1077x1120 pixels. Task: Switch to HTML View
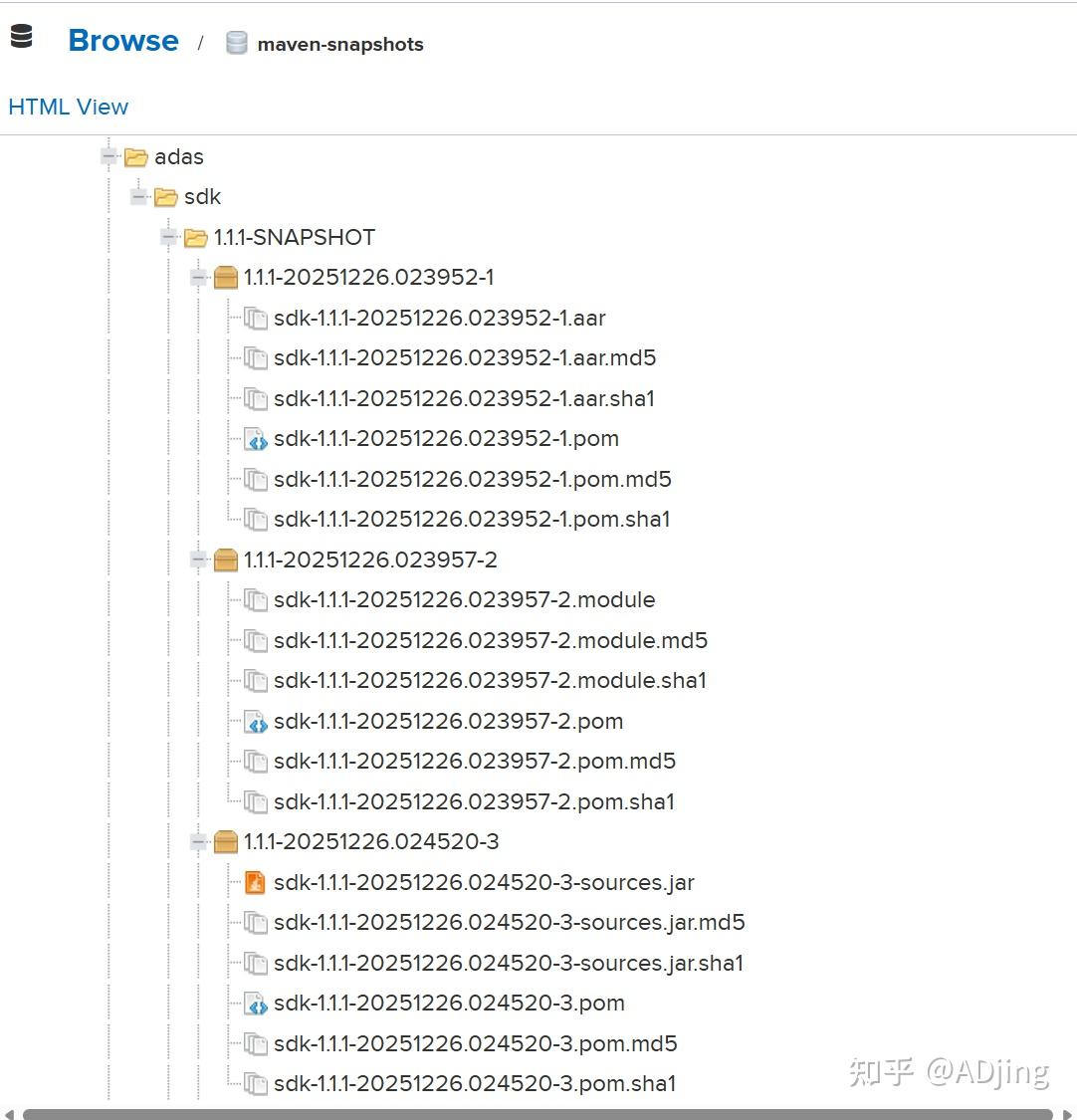(68, 107)
